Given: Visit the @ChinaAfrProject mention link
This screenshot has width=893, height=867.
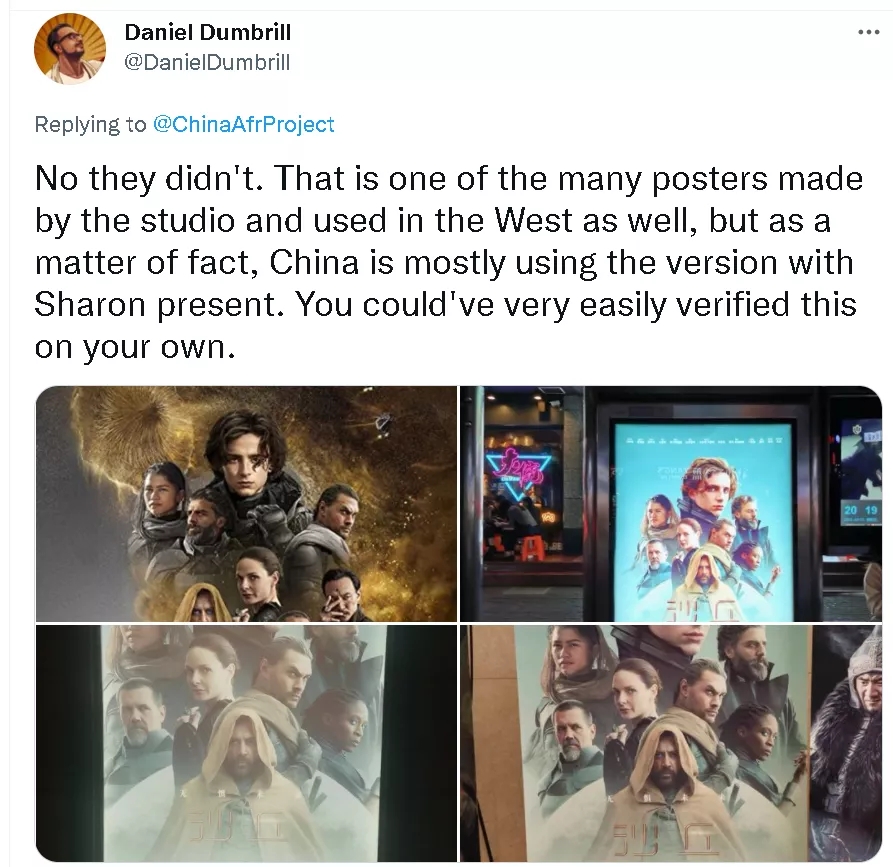Looking at the screenshot, I should 244,124.
